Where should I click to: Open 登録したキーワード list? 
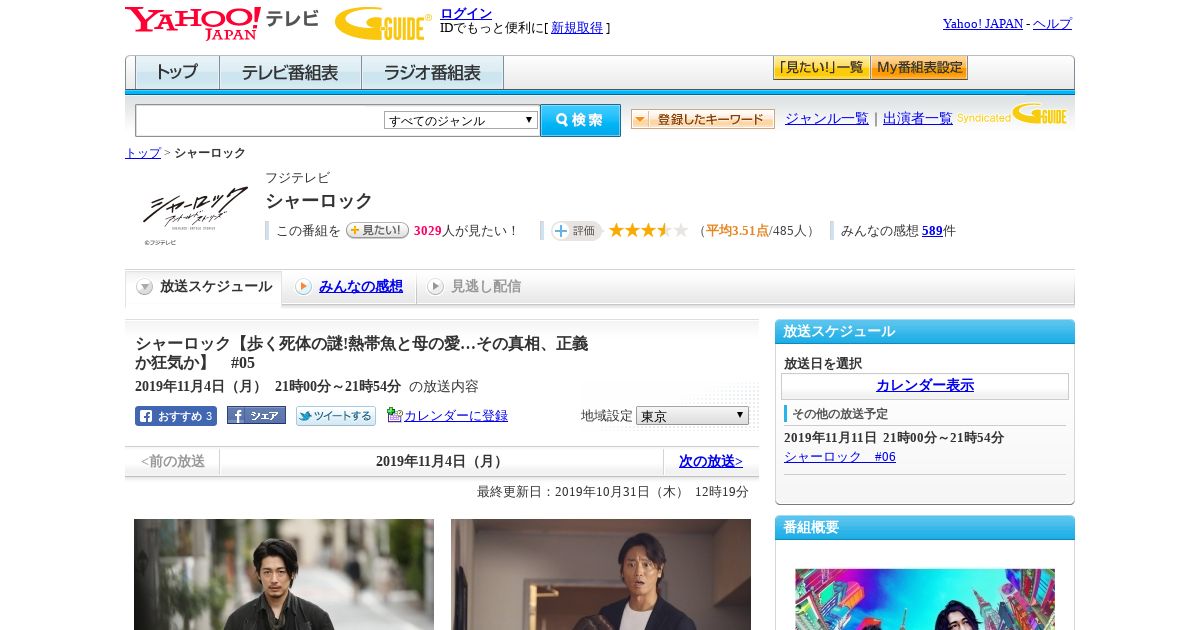pos(703,119)
